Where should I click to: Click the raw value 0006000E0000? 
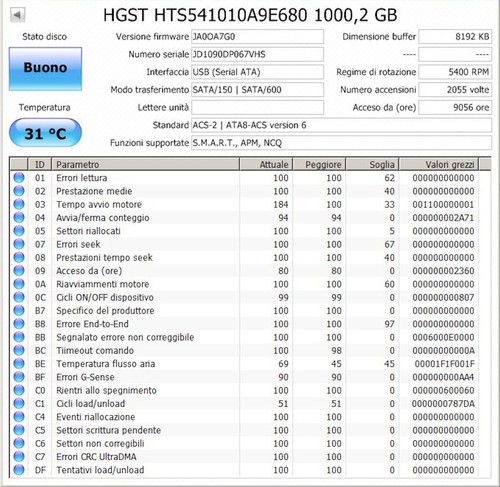point(443,337)
